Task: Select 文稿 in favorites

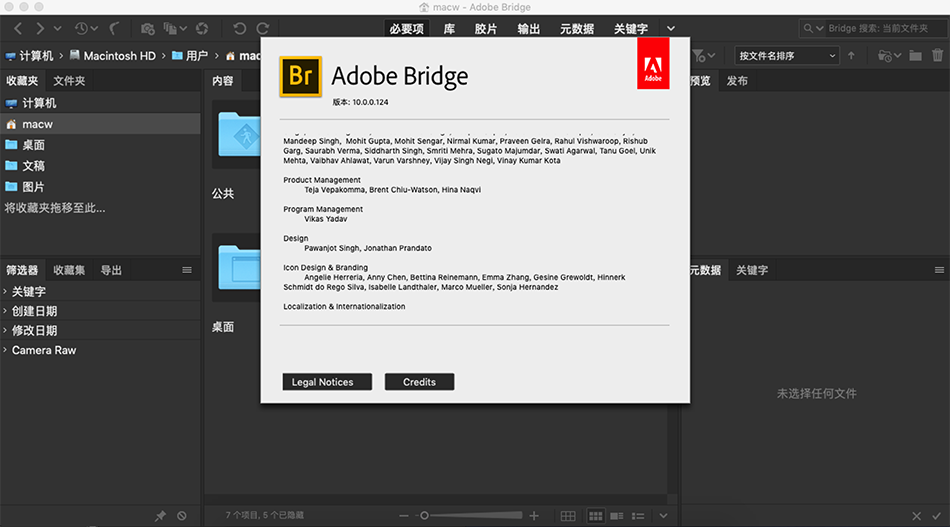Action: pos(100,166)
